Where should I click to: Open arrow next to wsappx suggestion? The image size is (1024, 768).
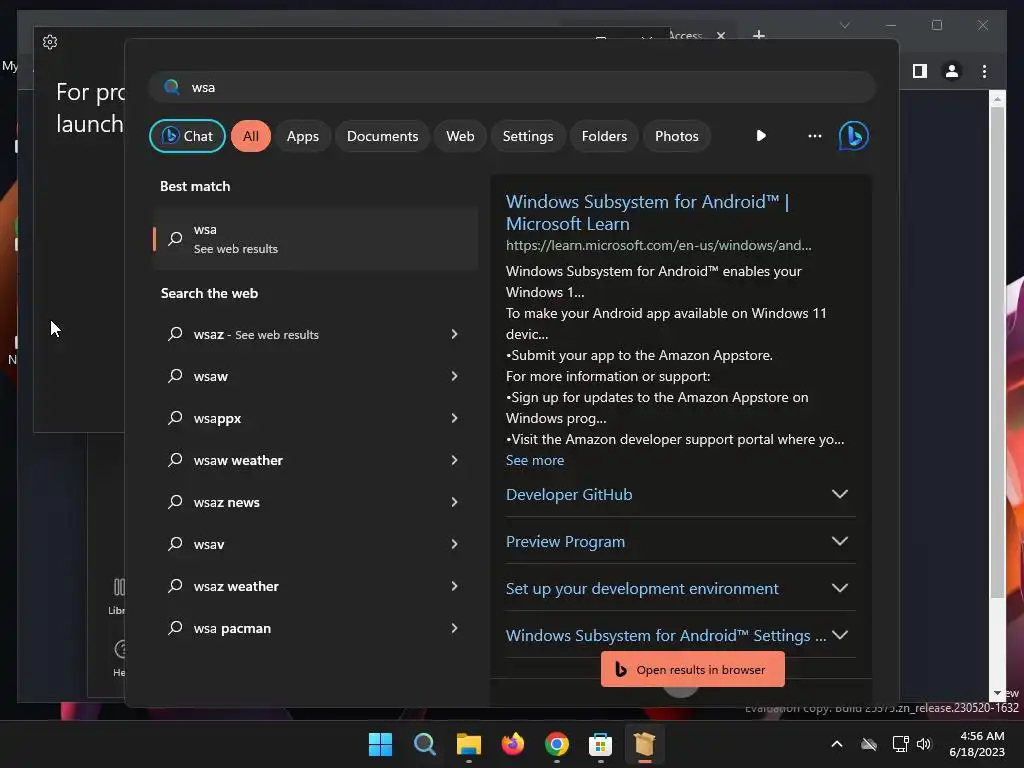(x=455, y=418)
